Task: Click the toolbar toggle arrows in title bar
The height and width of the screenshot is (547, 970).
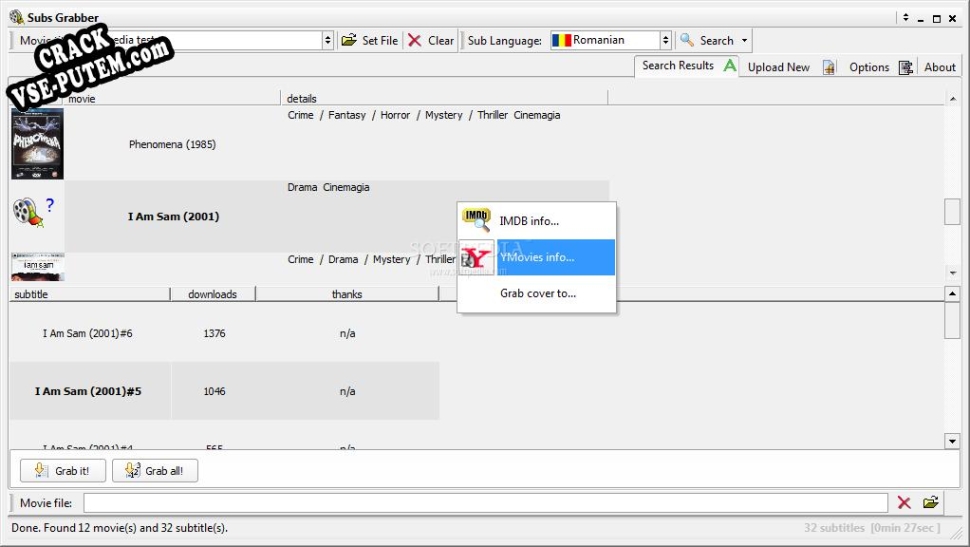Action: coord(905,17)
